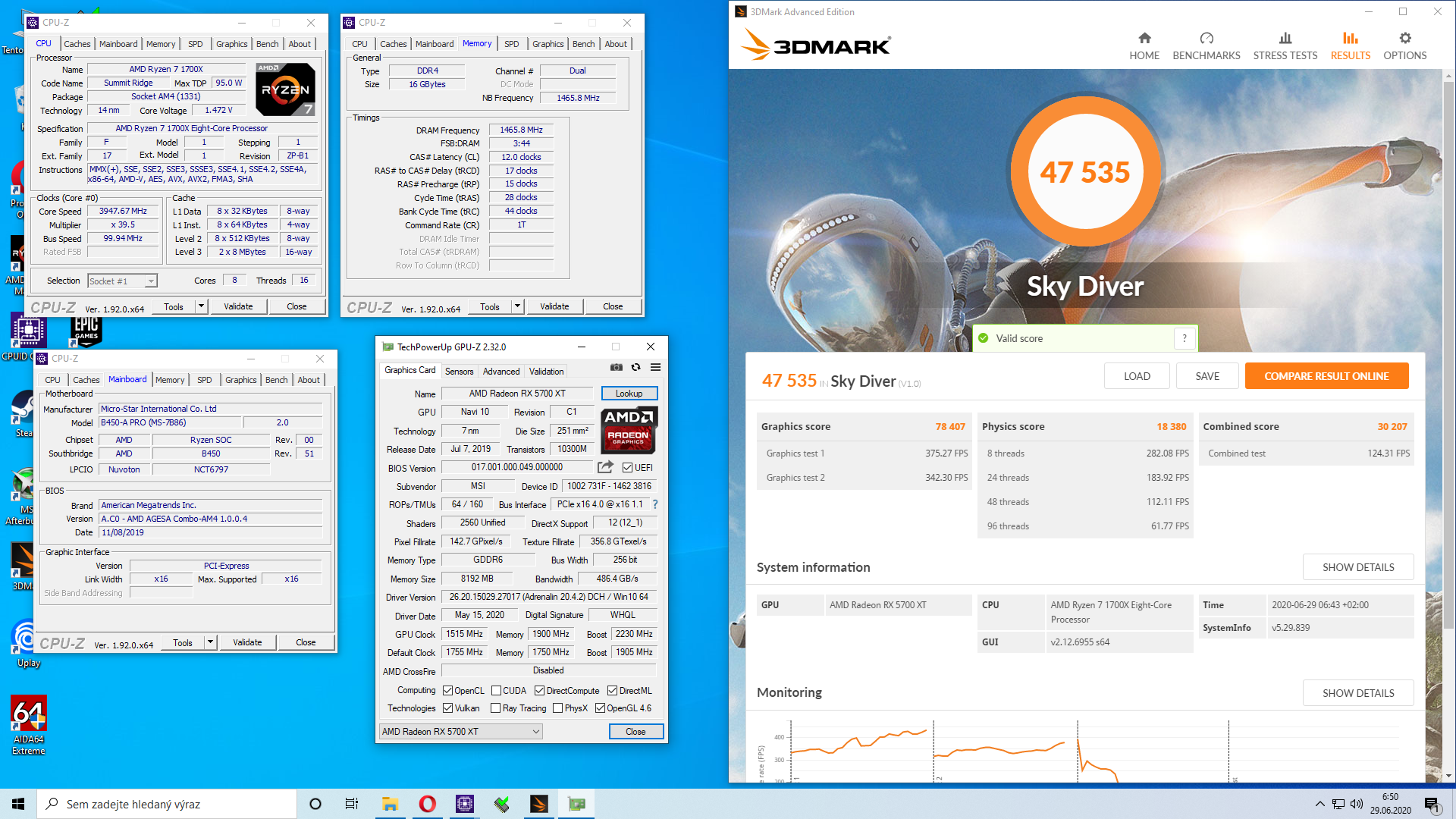
Task: Click the volume icon in system tray
Action: tap(1357, 804)
